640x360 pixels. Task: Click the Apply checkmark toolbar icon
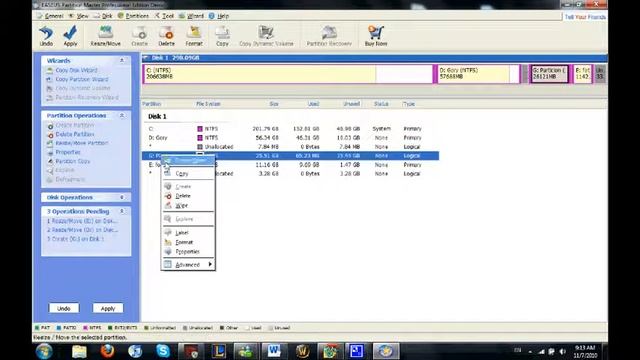click(x=70, y=36)
